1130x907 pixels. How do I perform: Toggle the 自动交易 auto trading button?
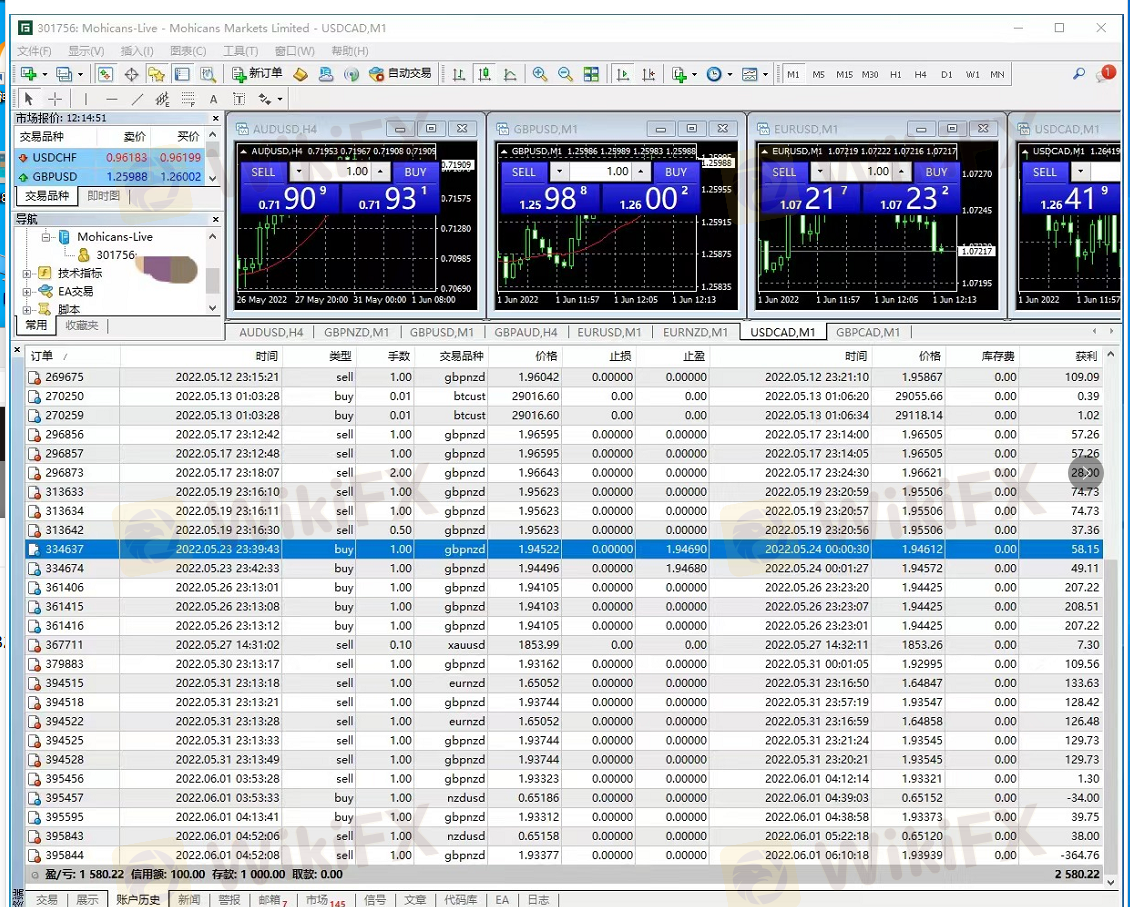pos(400,73)
